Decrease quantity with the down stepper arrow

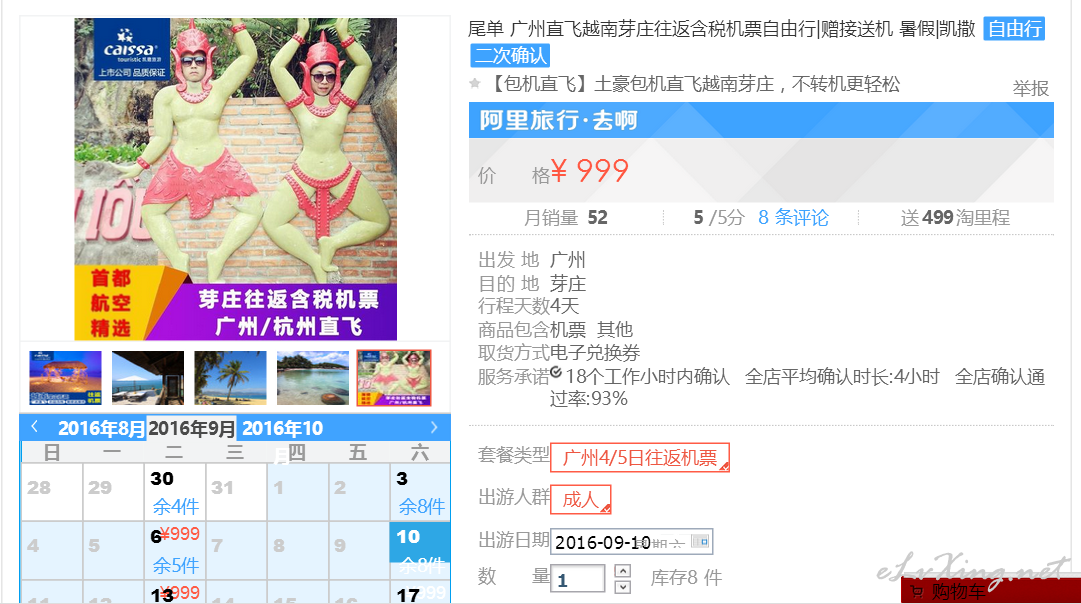[622, 587]
